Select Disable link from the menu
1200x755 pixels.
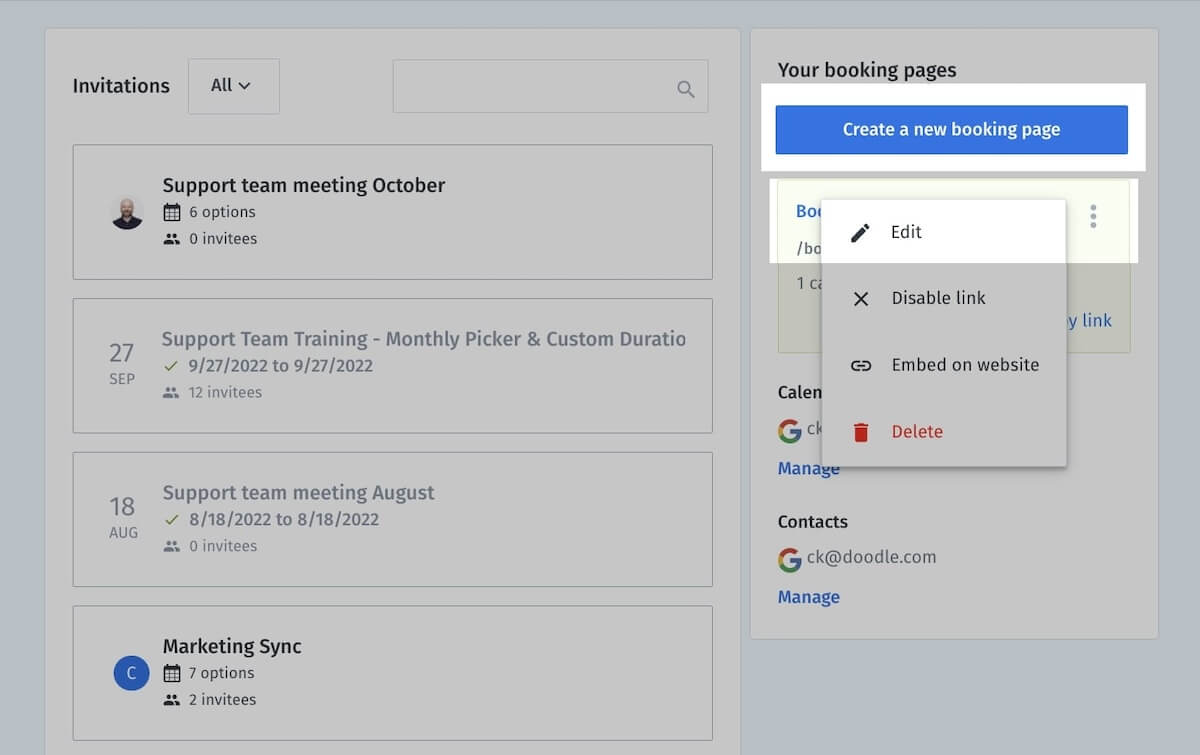[x=938, y=298]
